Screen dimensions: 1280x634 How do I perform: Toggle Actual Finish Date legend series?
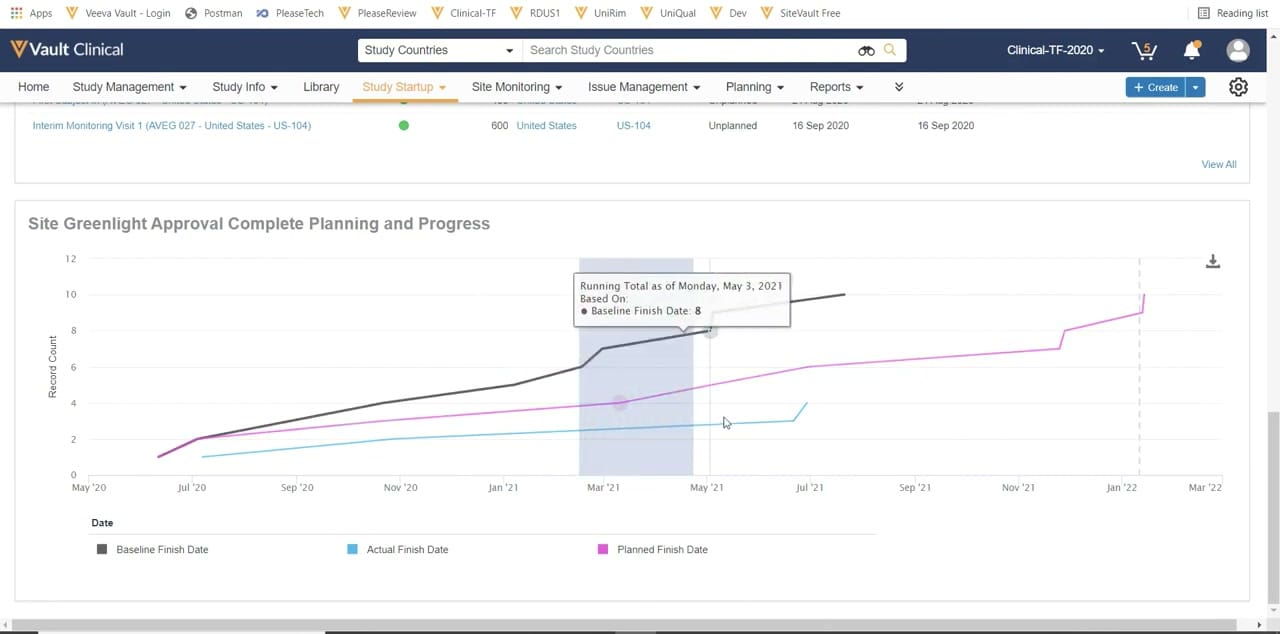point(397,550)
